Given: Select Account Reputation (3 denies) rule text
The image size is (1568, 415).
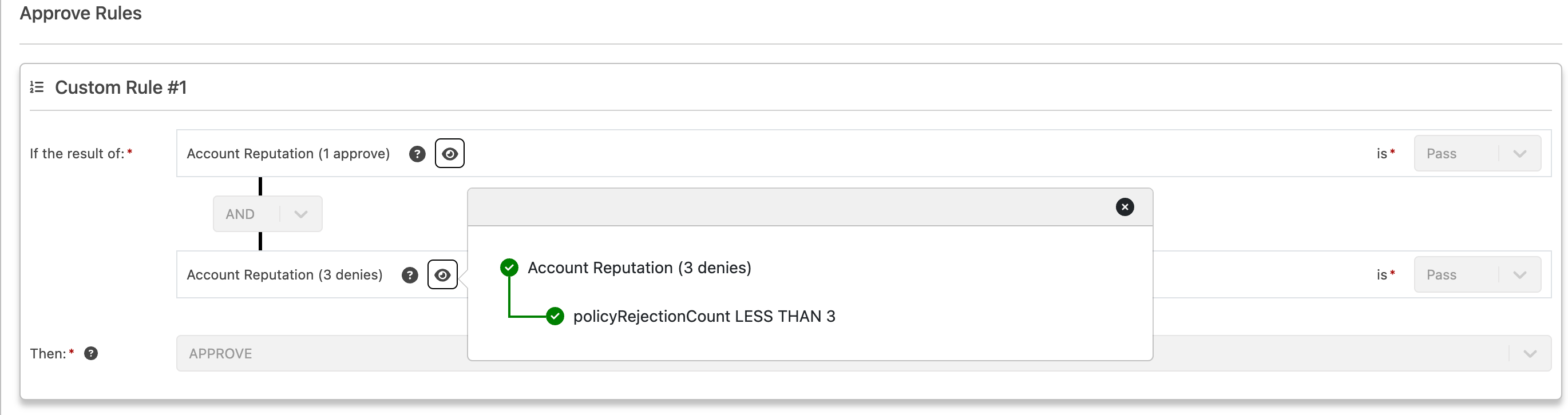Looking at the screenshot, I should tap(284, 274).
